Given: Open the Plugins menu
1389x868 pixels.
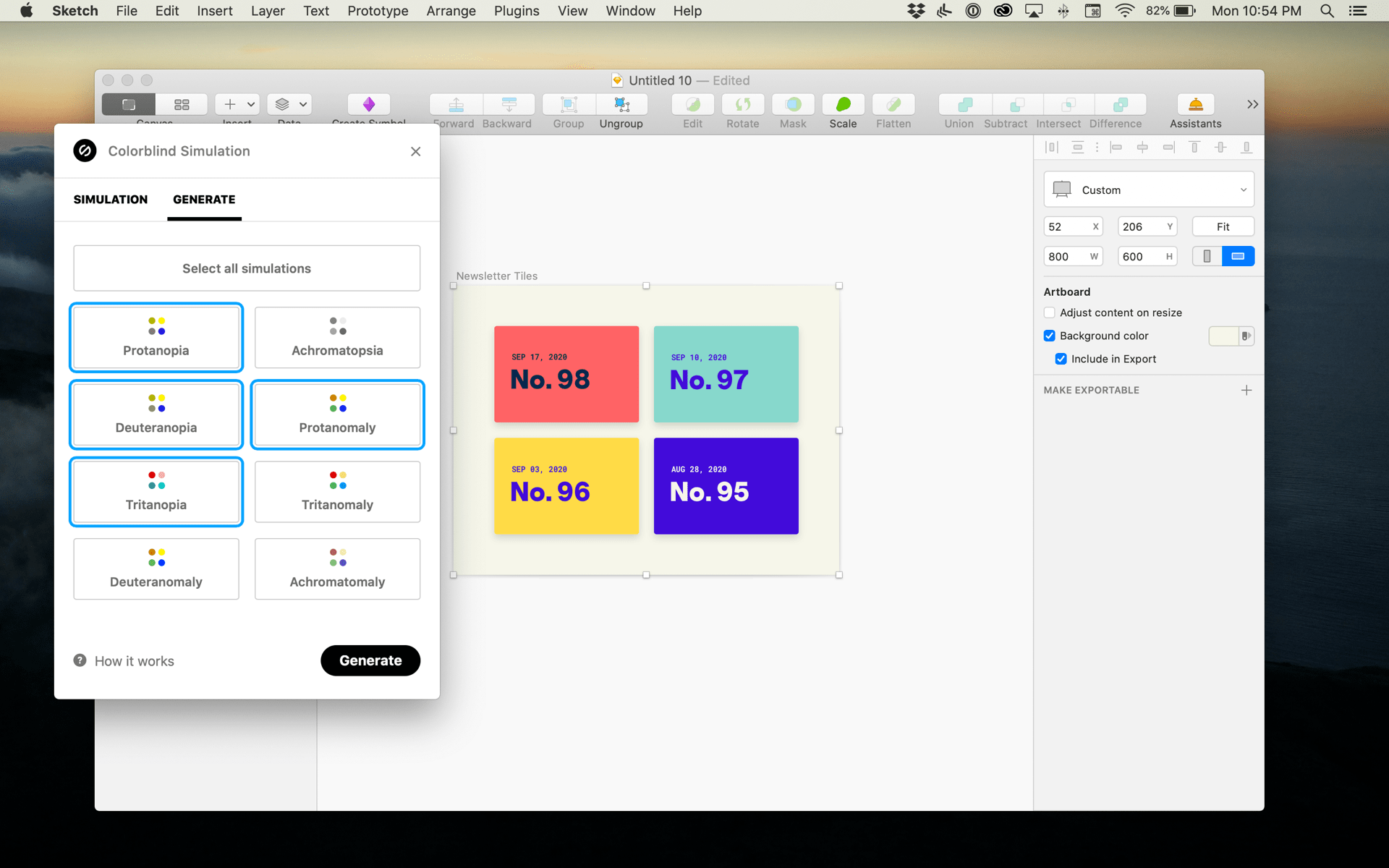Looking at the screenshot, I should (516, 11).
